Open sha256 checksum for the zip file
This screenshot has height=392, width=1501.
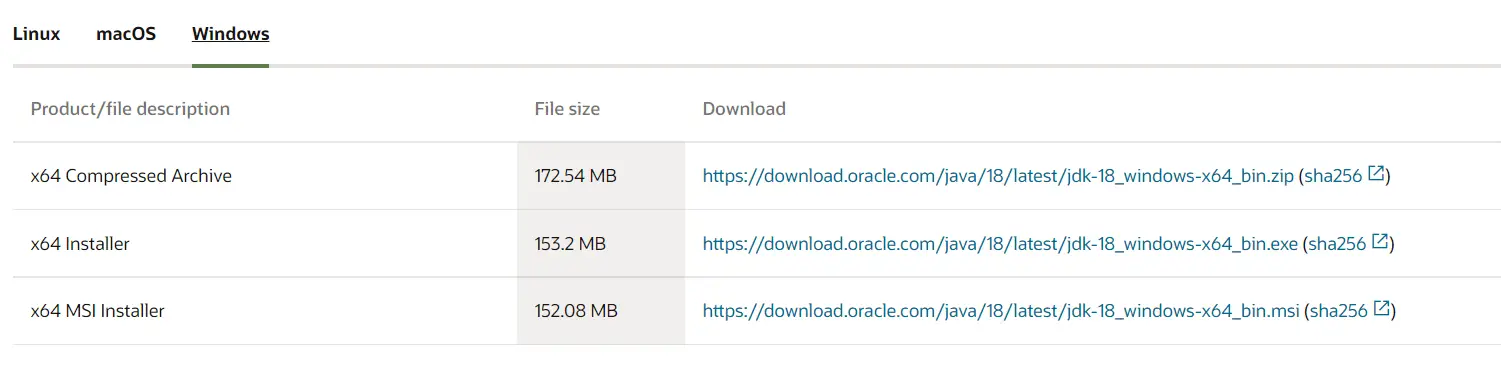[1333, 176]
